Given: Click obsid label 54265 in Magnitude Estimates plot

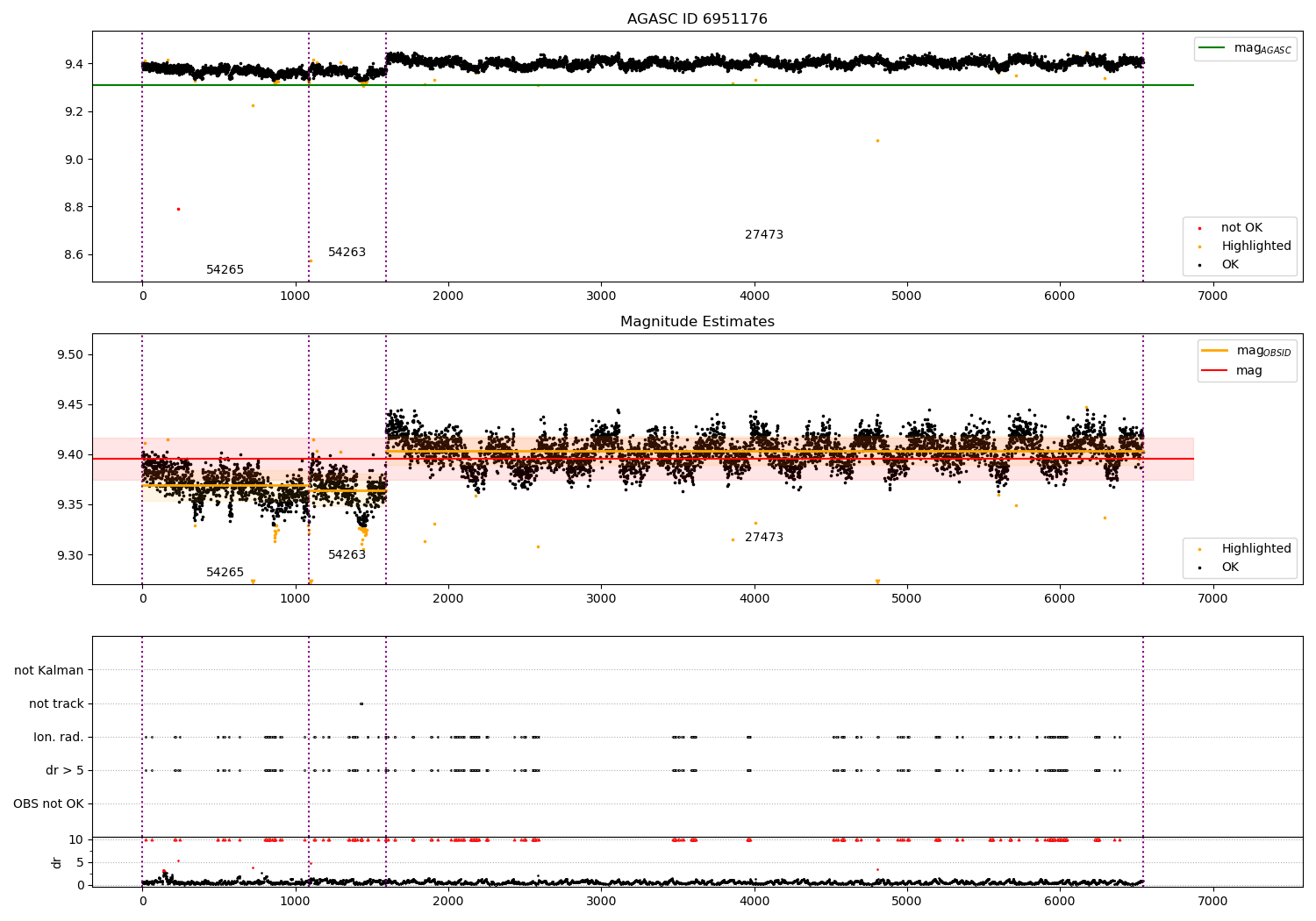Looking at the screenshot, I should pos(225,573).
